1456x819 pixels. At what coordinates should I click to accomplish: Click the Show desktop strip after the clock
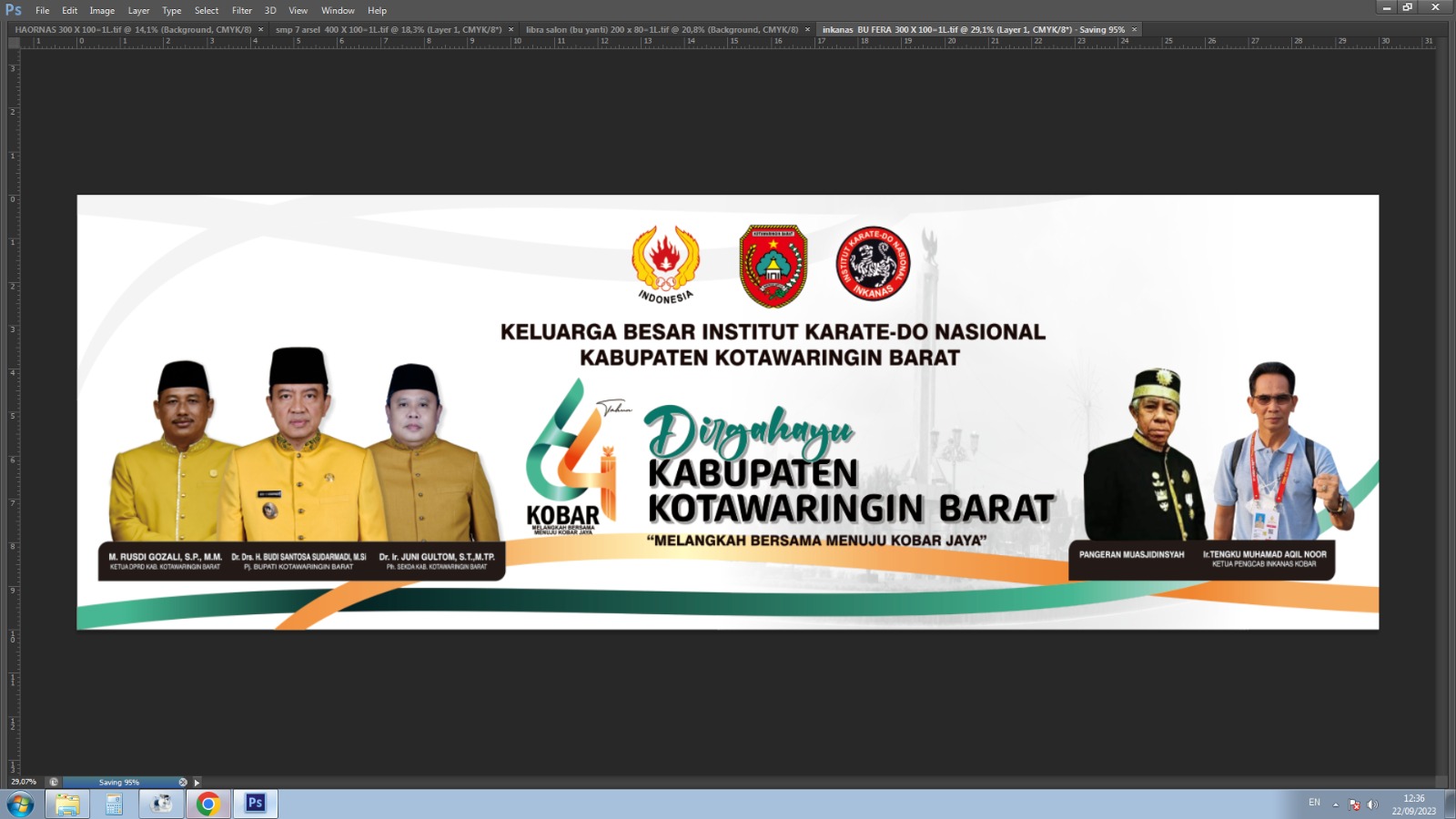click(1449, 804)
